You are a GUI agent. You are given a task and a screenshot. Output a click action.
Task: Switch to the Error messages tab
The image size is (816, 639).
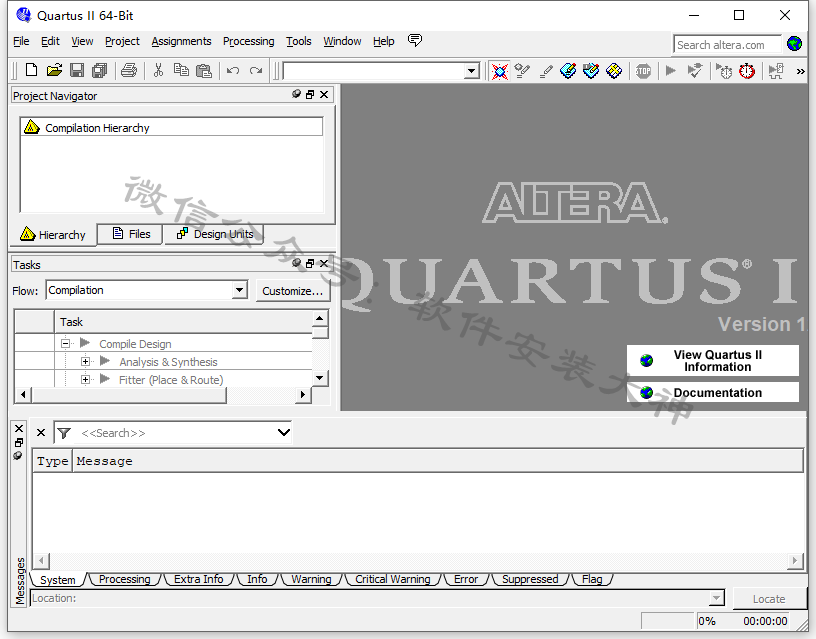(x=466, y=579)
